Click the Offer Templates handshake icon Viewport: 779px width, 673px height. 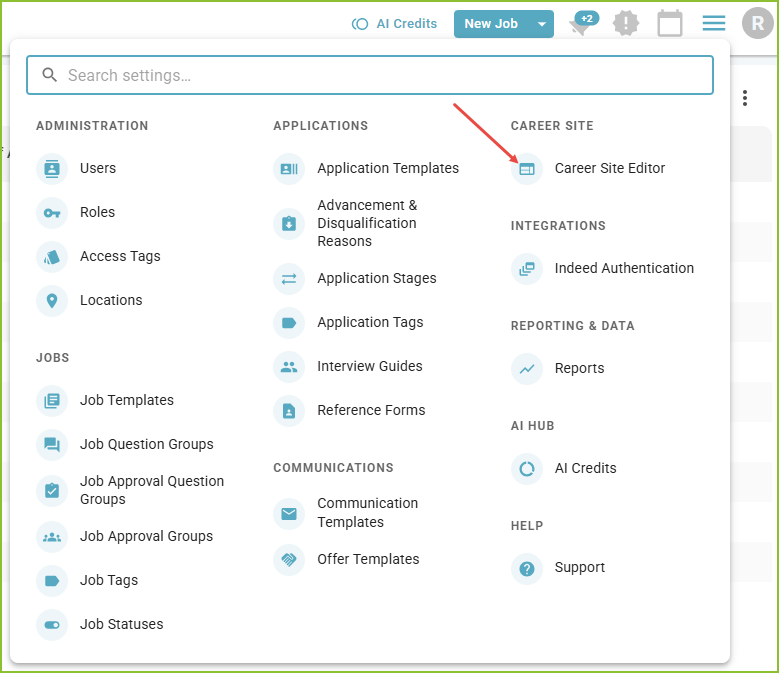pyautogui.click(x=289, y=560)
